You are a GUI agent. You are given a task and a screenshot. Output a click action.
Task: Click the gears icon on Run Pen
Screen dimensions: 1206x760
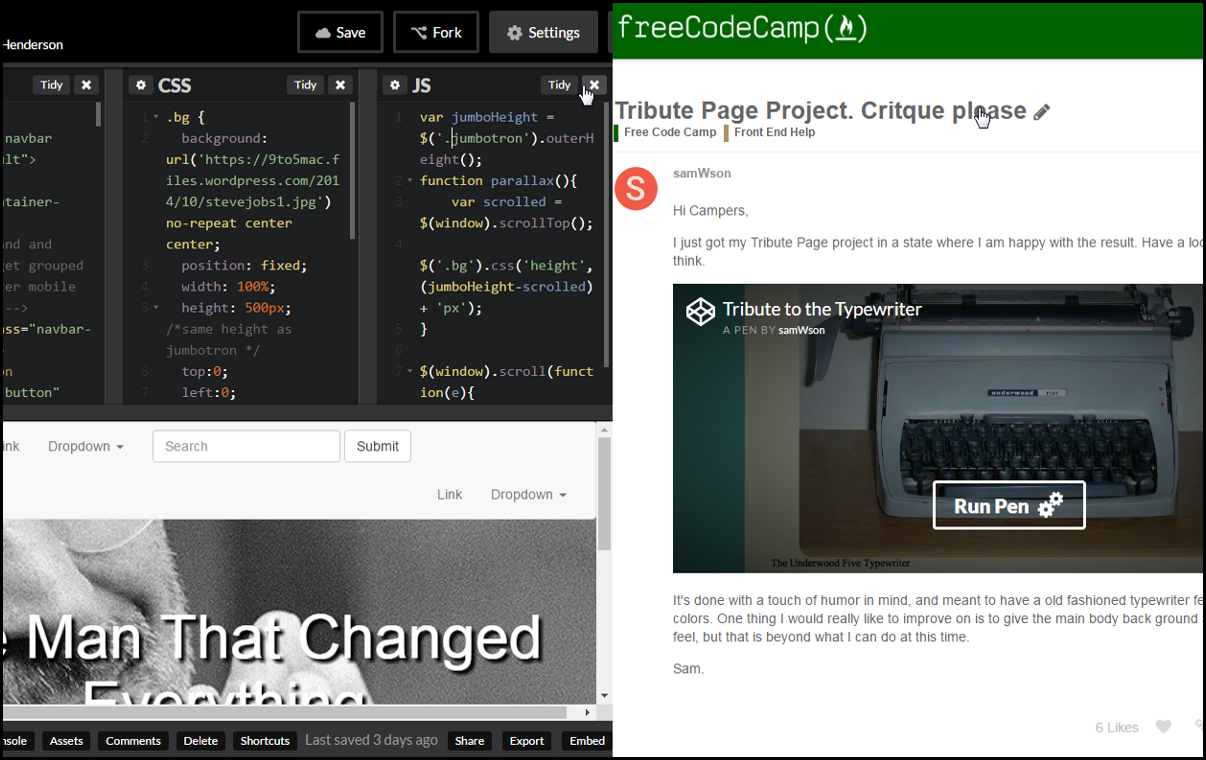tap(1049, 505)
